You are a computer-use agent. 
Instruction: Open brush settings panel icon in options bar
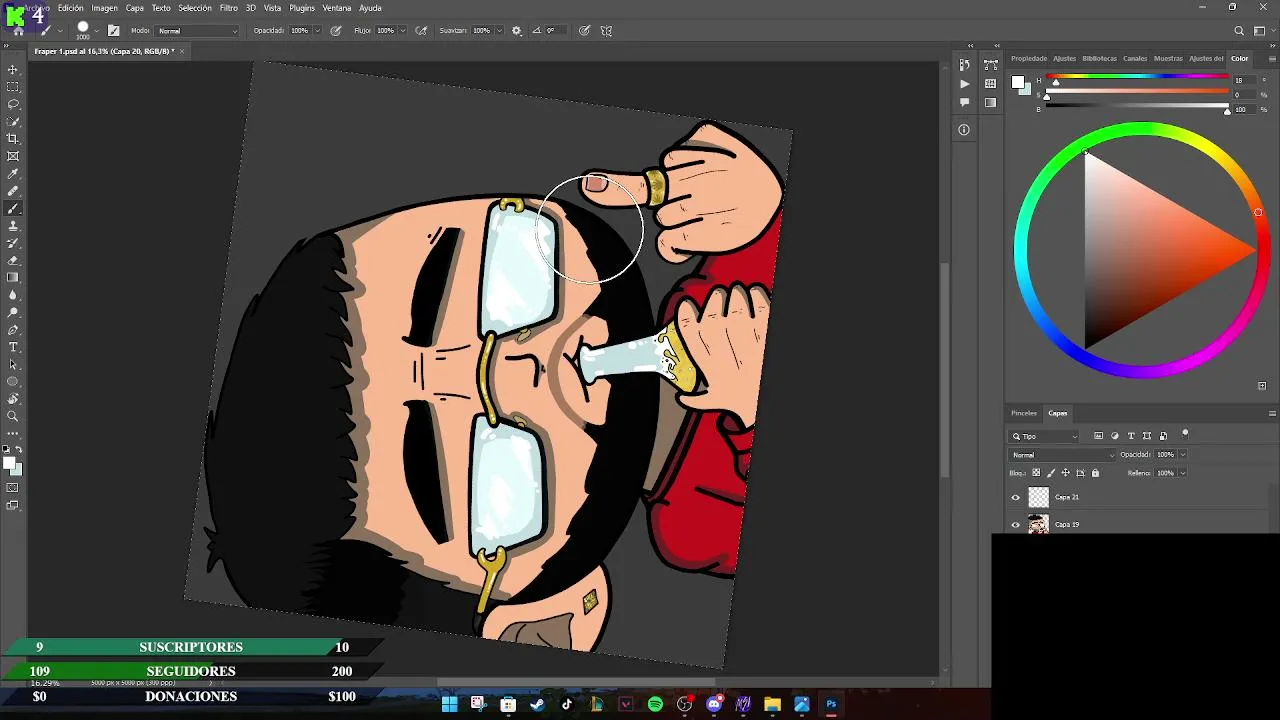click(x=113, y=31)
